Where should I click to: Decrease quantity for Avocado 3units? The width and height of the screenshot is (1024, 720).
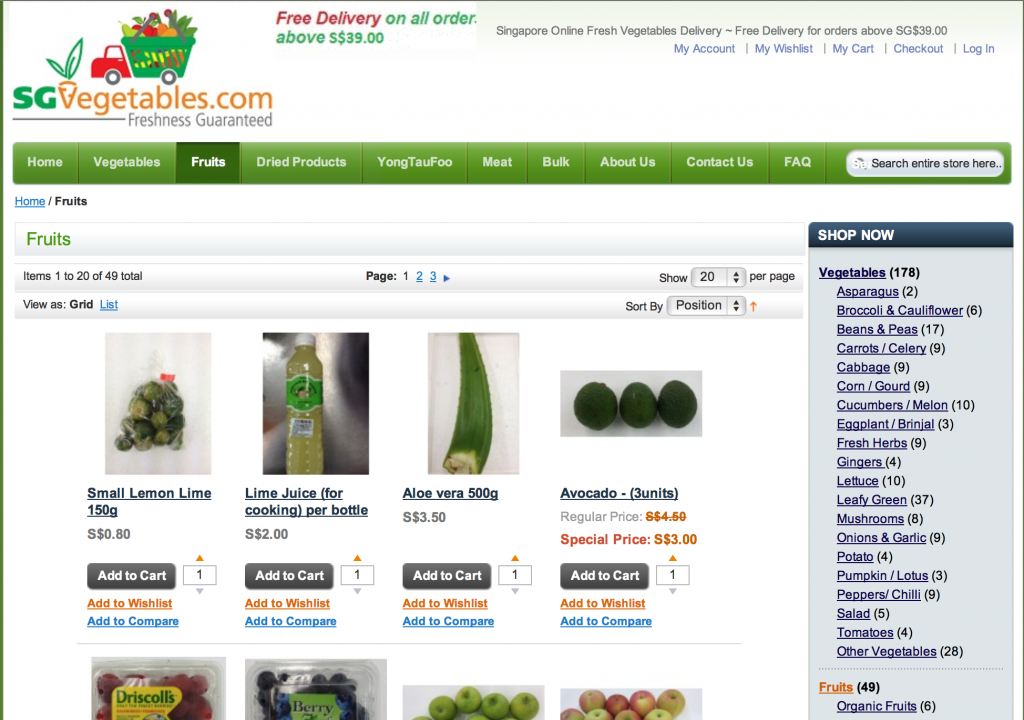(673, 591)
